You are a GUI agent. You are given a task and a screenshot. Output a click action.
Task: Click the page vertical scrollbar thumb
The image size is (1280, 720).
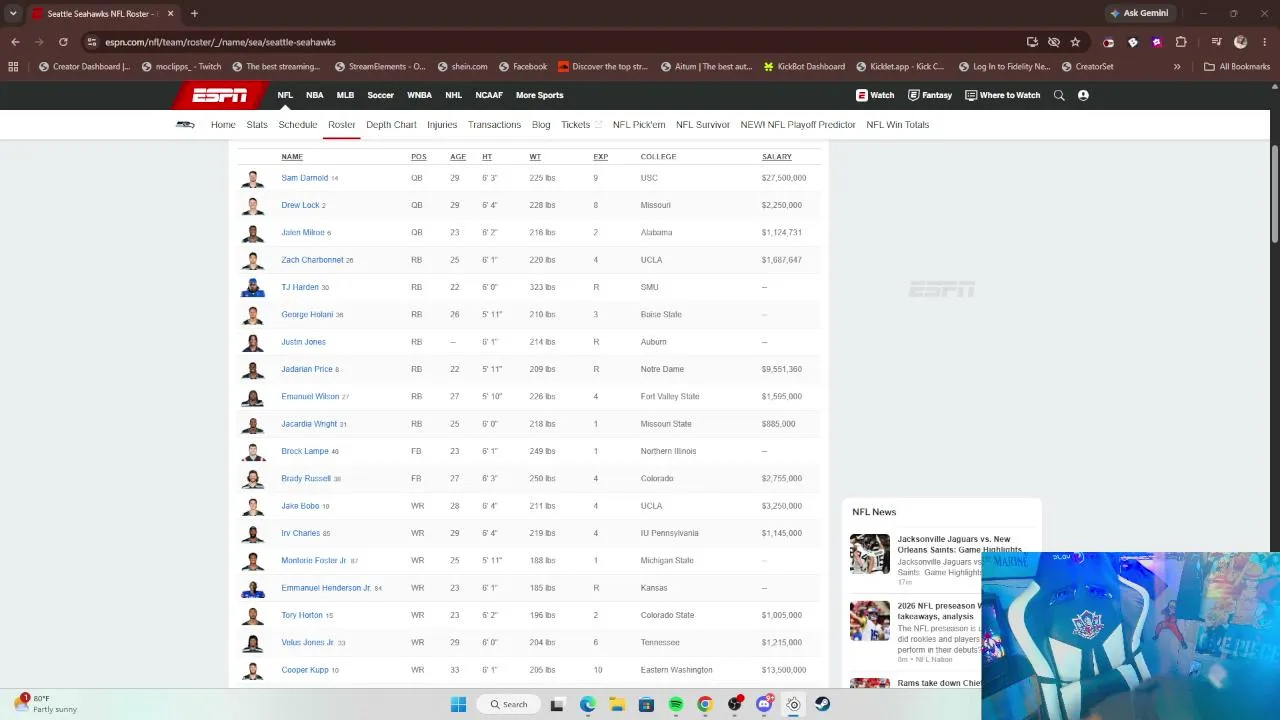[1275, 192]
